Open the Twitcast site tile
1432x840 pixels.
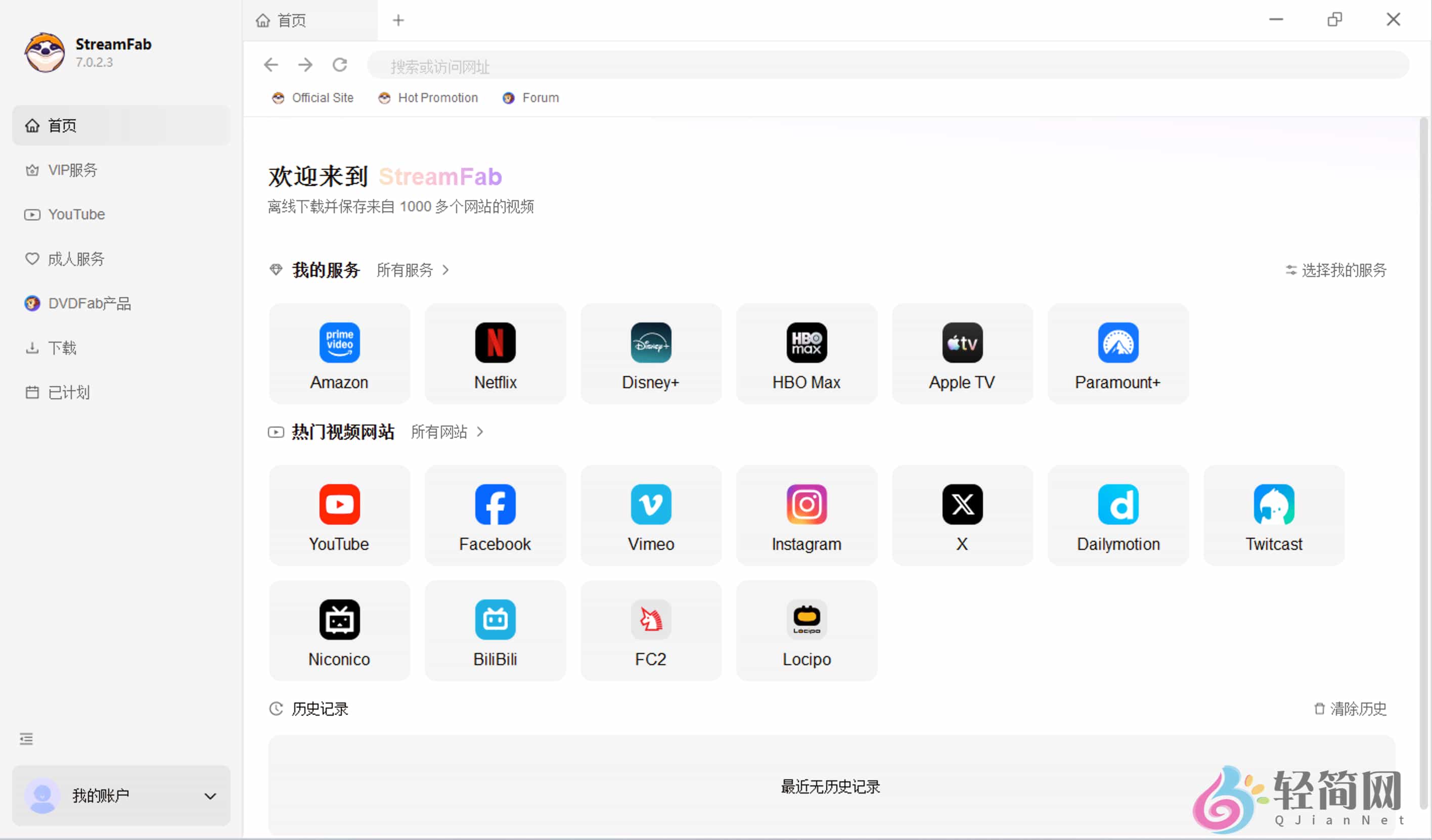(x=1273, y=515)
